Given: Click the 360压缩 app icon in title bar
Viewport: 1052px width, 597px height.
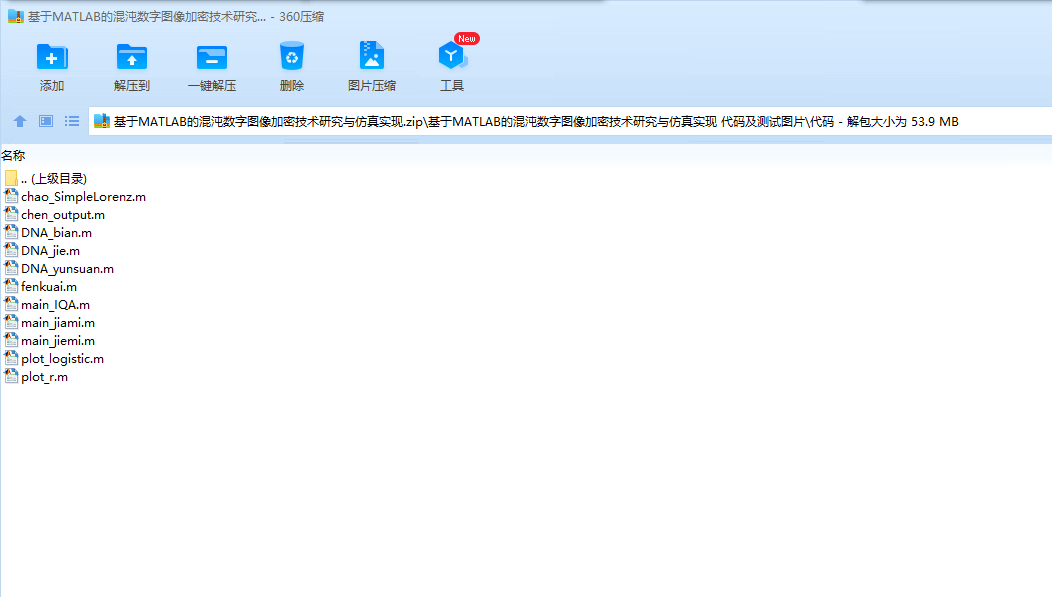Looking at the screenshot, I should click(x=15, y=16).
